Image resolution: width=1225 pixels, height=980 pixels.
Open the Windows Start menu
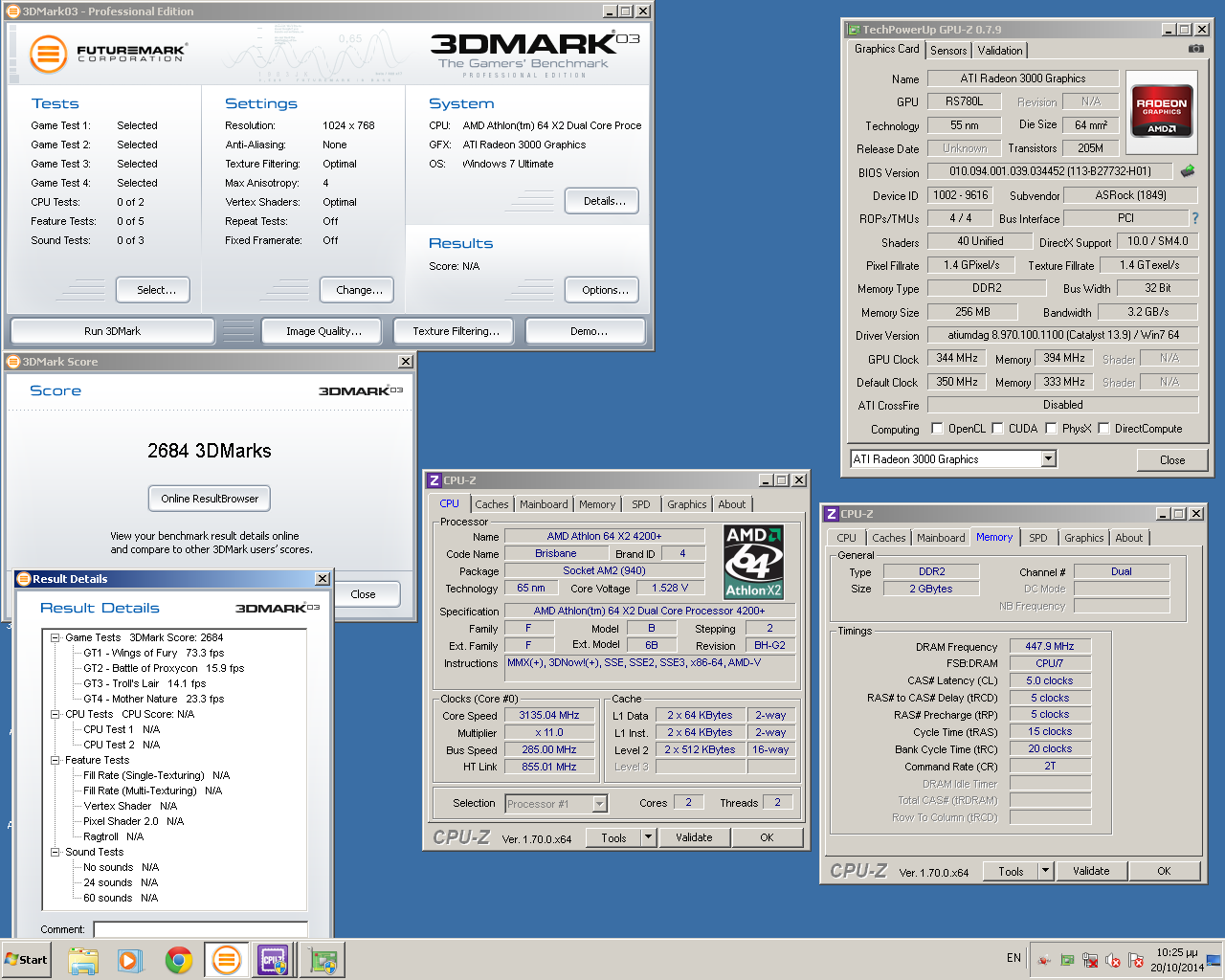pos(27,960)
